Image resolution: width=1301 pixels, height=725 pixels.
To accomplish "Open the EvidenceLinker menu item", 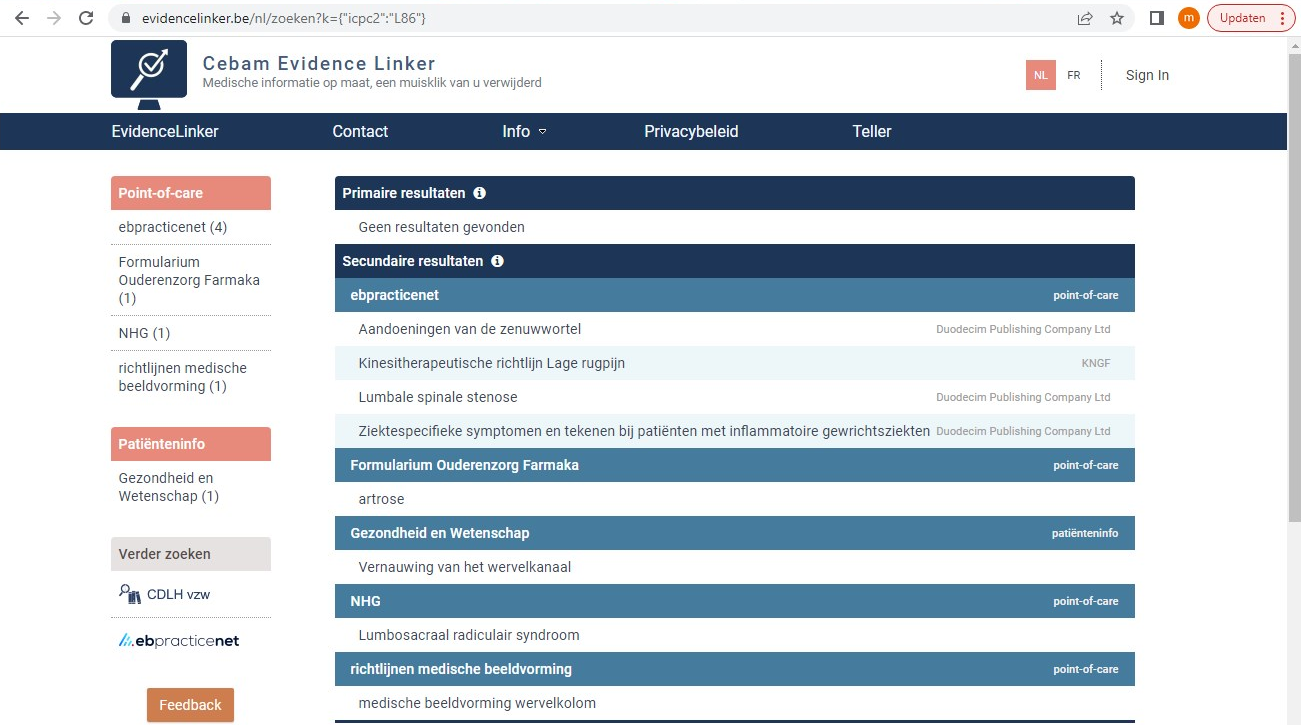I will click(x=165, y=131).
